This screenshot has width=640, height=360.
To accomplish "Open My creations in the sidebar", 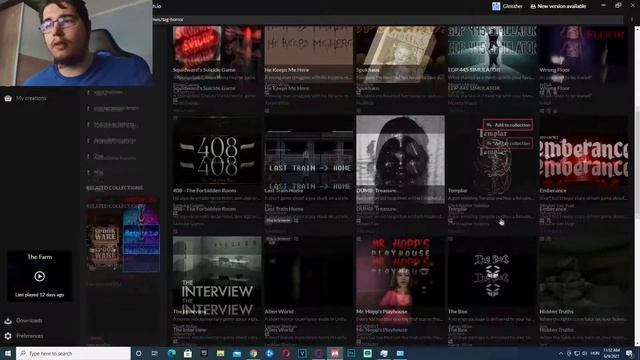I will 25,98.
